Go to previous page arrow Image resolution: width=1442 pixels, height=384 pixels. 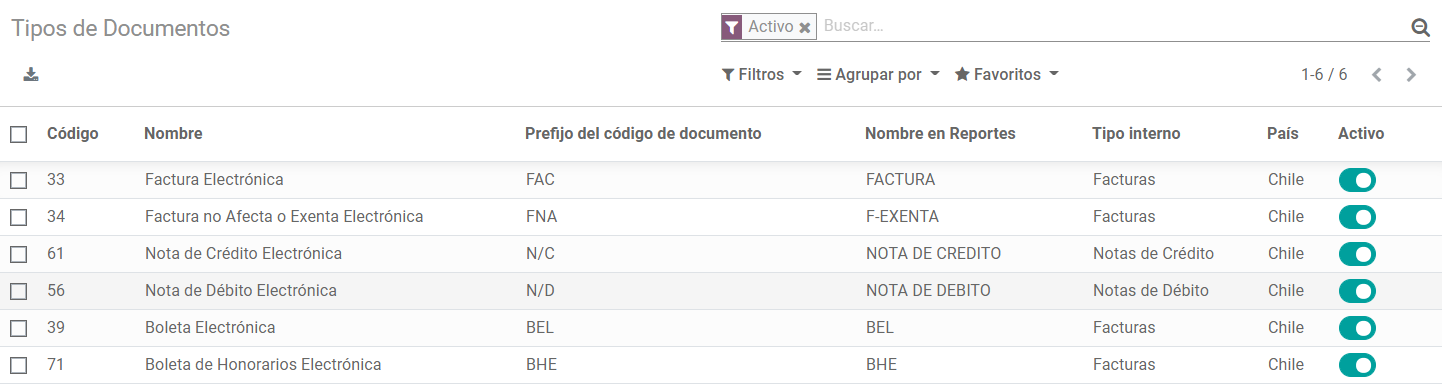click(1377, 75)
